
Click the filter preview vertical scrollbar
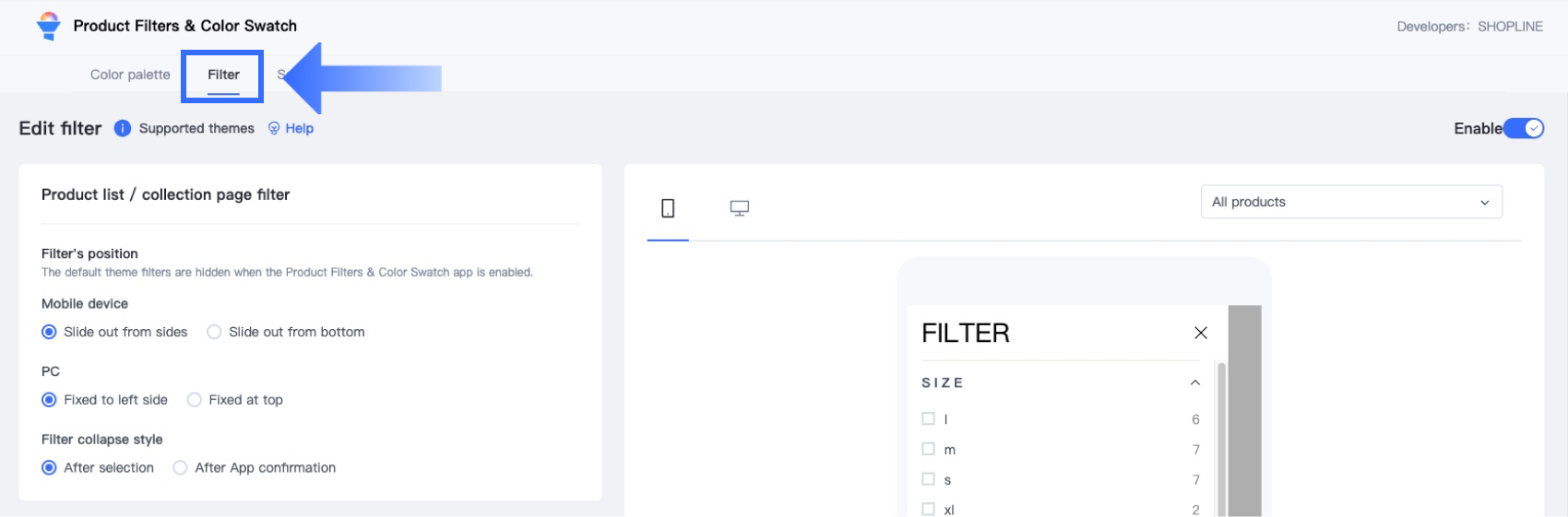[1221, 433]
